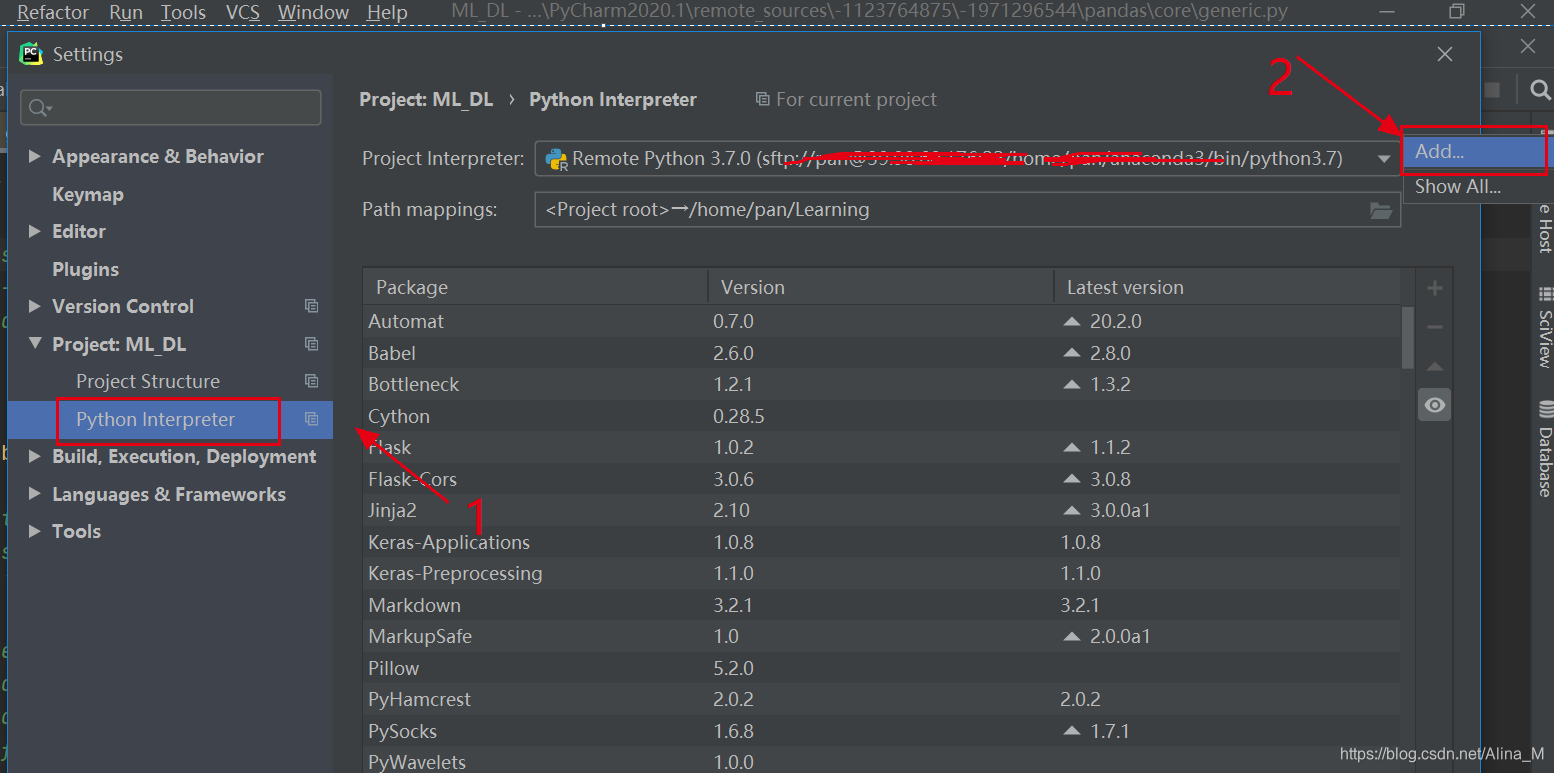Click the install package plus icon
This screenshot has height=773, width=1554.
(x=1435, y=289)
